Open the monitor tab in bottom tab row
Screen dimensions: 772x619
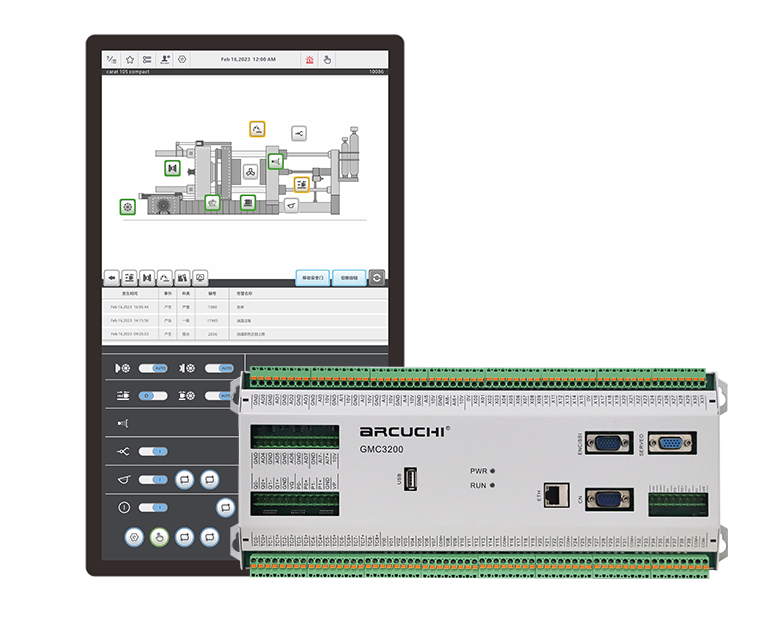pyautogui.click(x=200, y=276)
